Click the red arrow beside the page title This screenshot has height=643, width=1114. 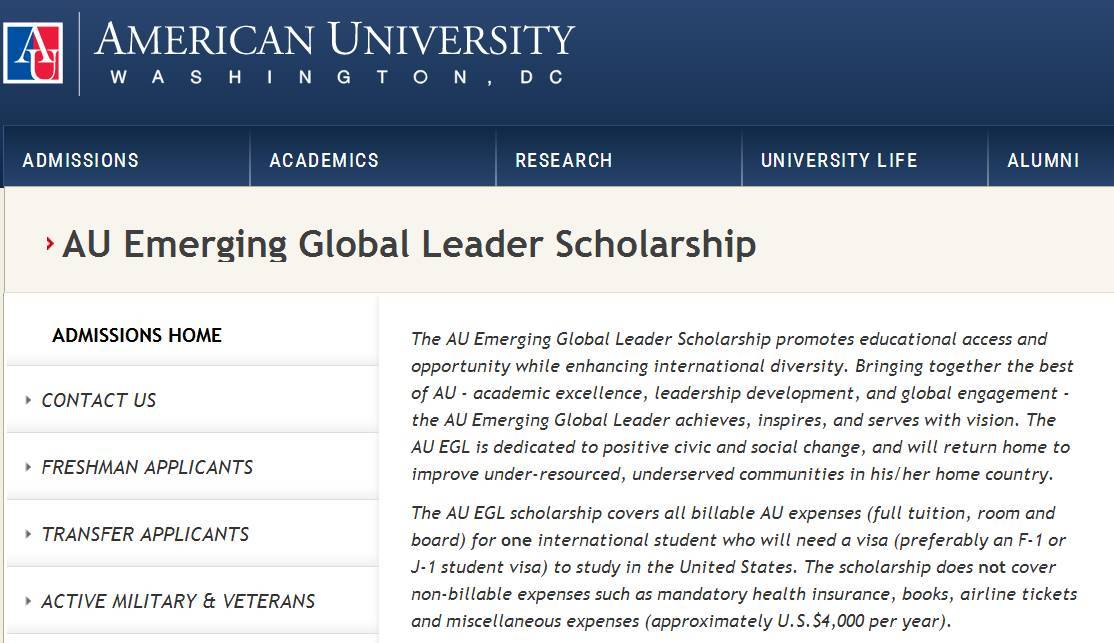click(50, 244)
